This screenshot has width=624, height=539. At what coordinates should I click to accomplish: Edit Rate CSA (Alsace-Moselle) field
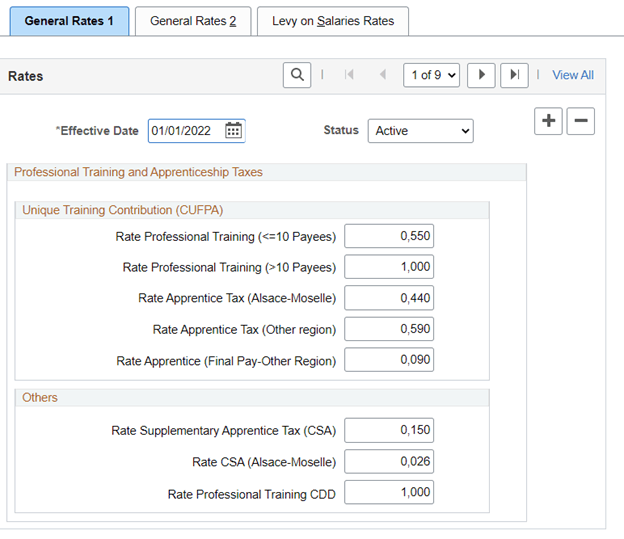(389, 461)
